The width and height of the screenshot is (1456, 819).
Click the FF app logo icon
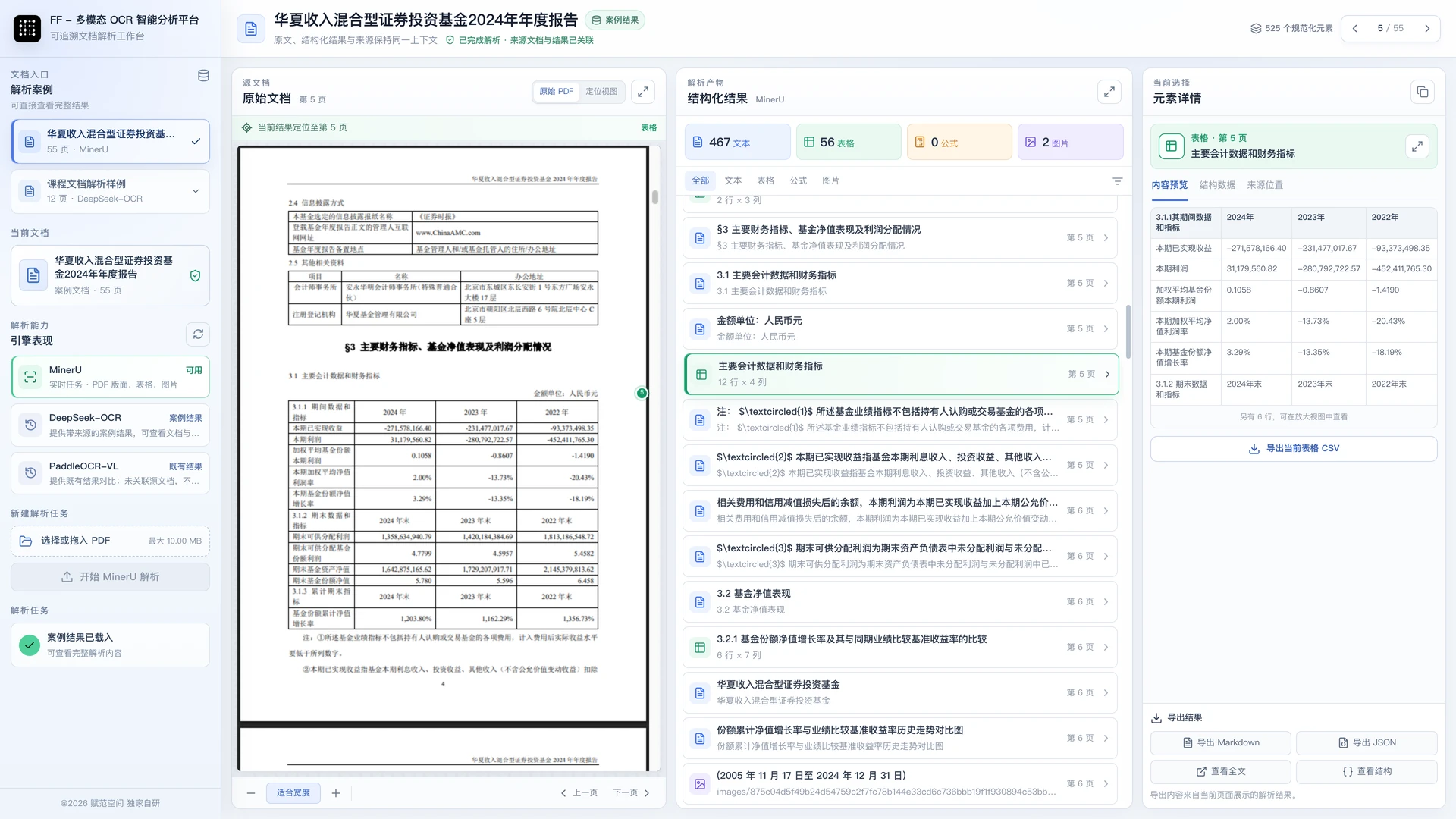point(27,28)
